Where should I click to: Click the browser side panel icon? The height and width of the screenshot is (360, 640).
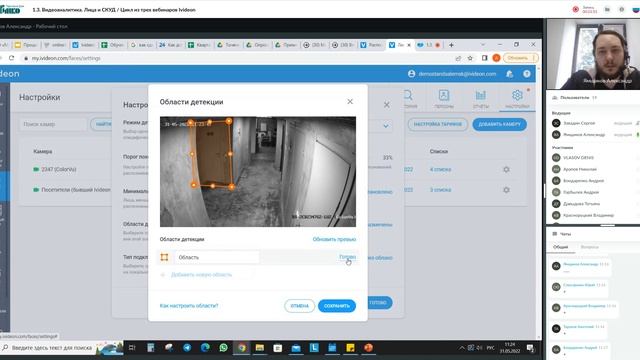click(484, 58)
